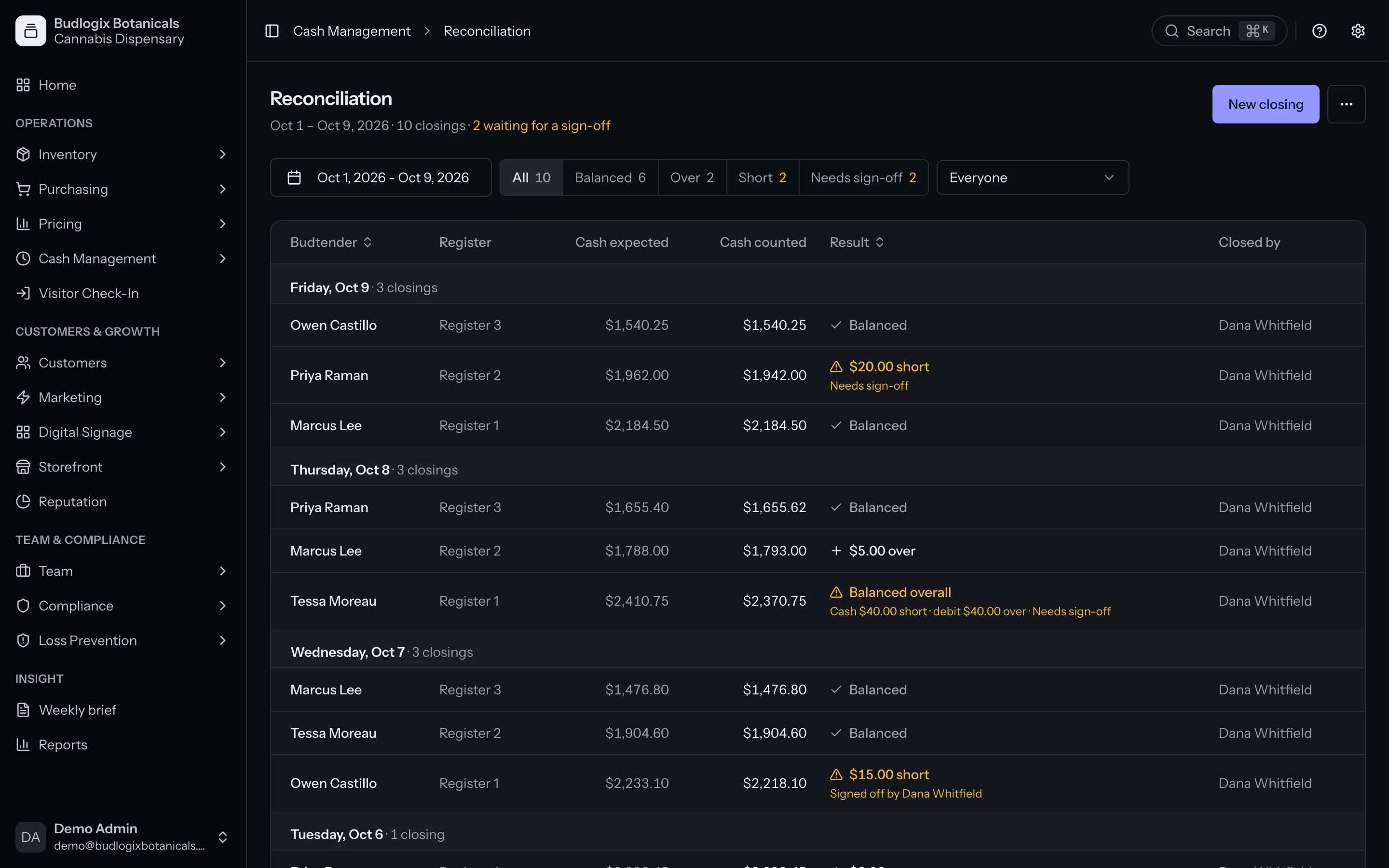This screenshot has width=1389, height=868.
Task: Open the Oct 1 - Oct 9 date picker
Action: [381, 177]
